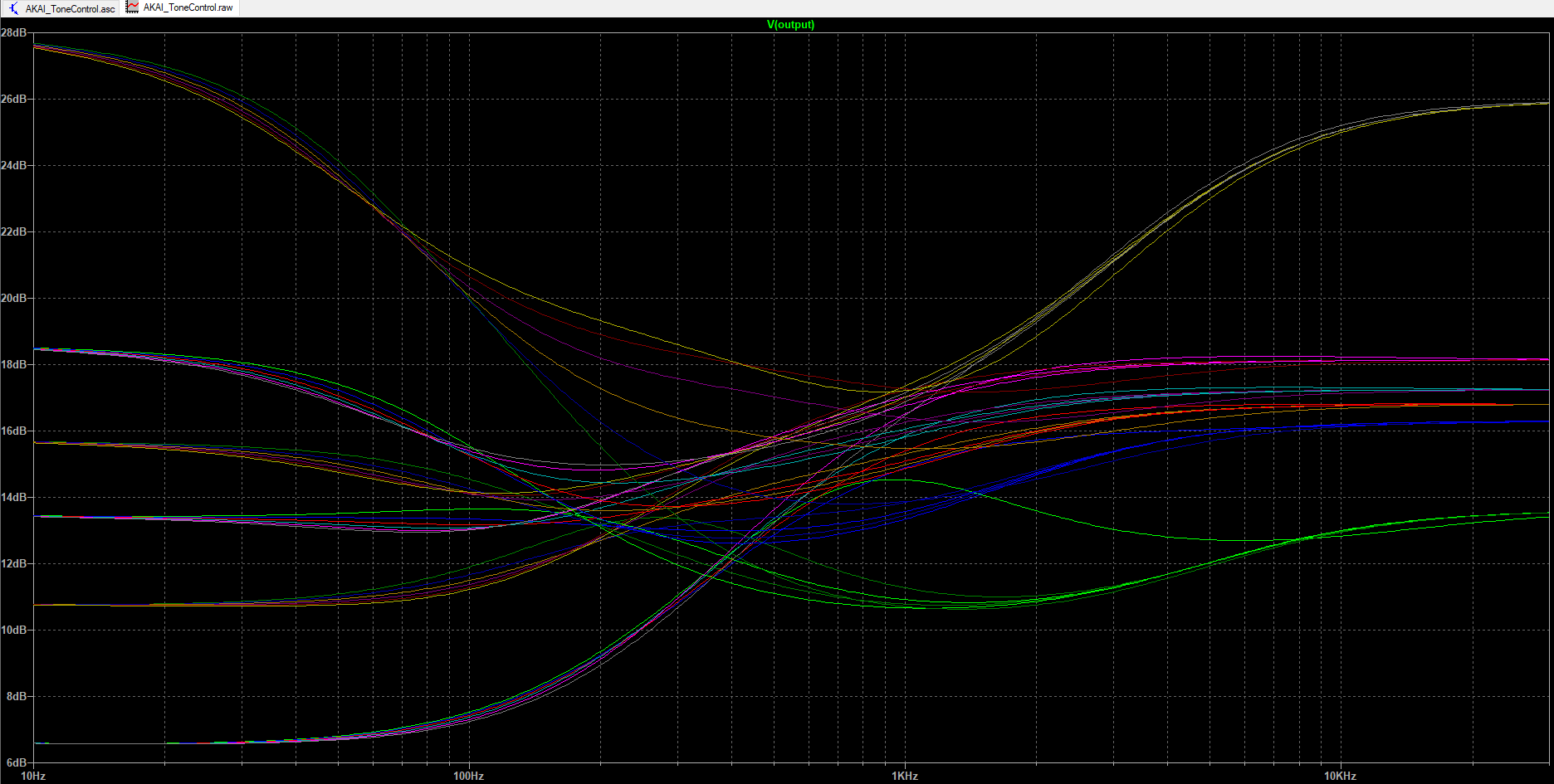This screenshot has height=784, width=1554.
Task: Click the 10dB vertical axis label
Action: pos(13,630)
